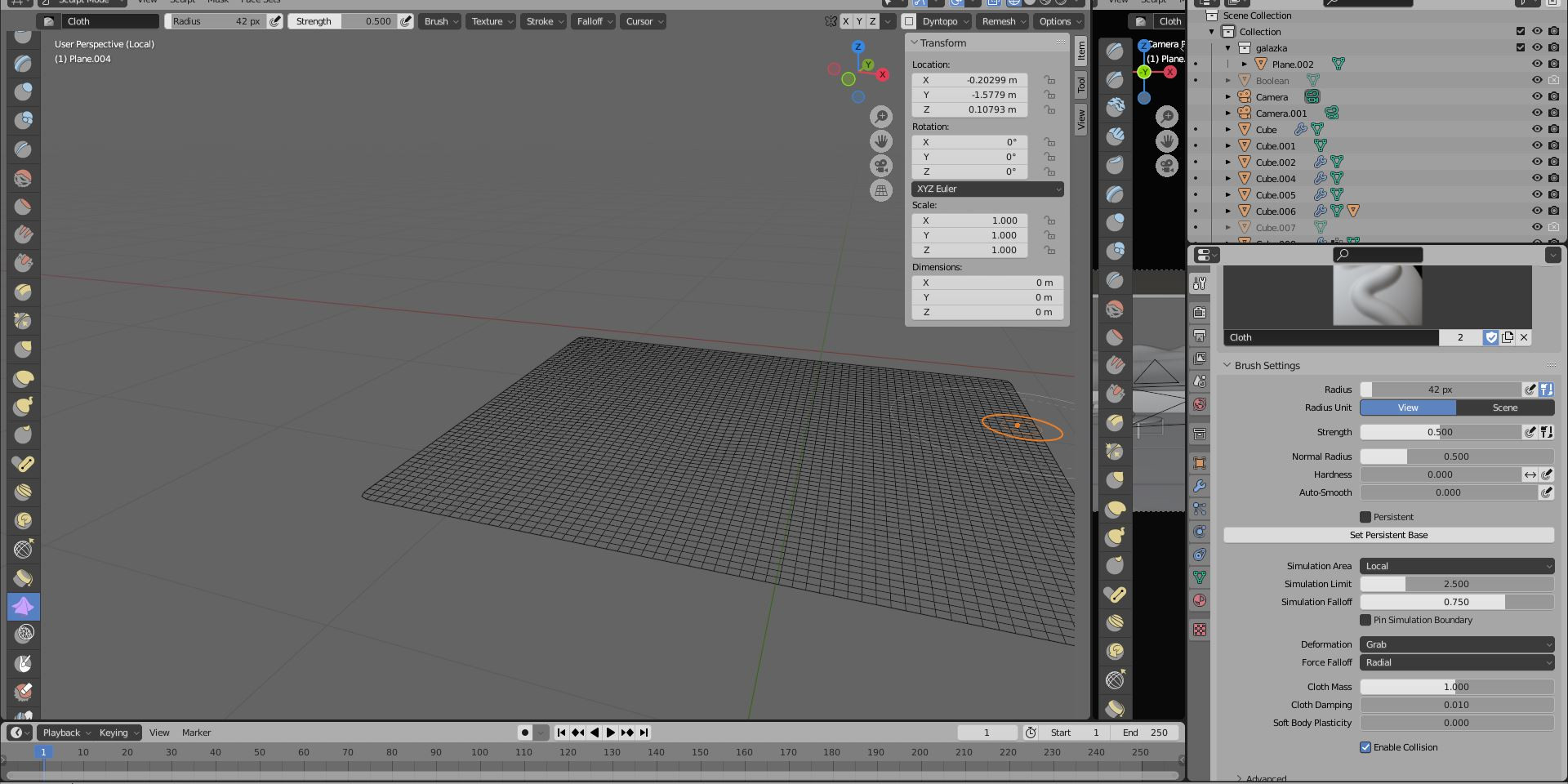The image size is (1568, 784).
Task: Select the Pose brush in main viewport toolbar
Action: click(24, 463)
